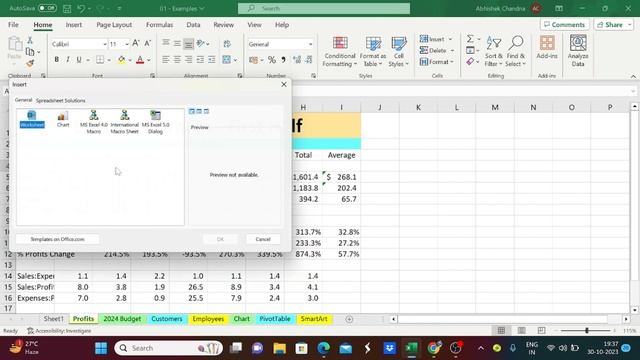This screenshot has height=360, width=640.
Task: Click the Save icon in title bar
Action: pyautogui.click(x=67, y=8)
